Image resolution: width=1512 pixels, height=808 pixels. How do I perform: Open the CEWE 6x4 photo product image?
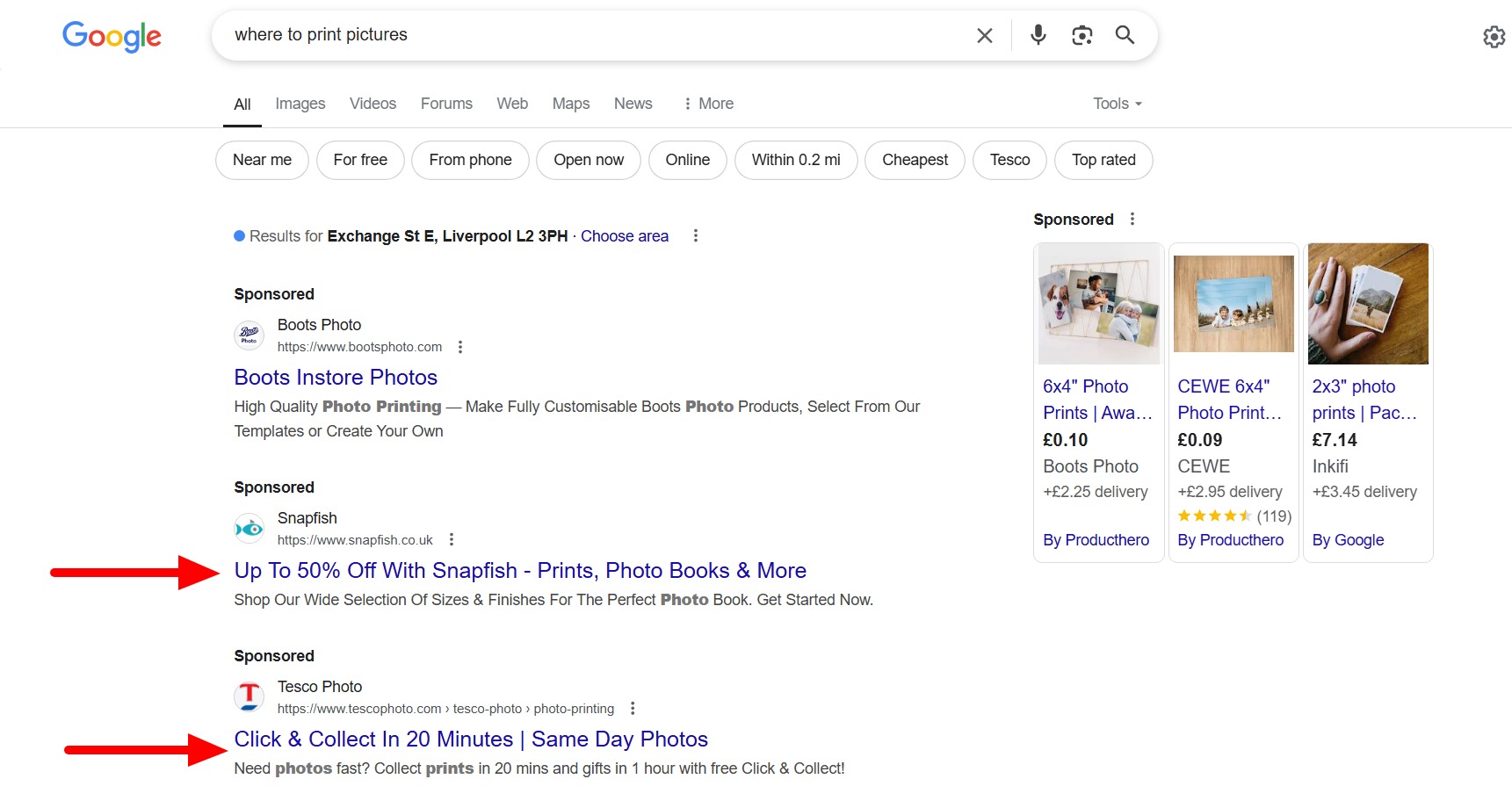[x=1233, y=304]
